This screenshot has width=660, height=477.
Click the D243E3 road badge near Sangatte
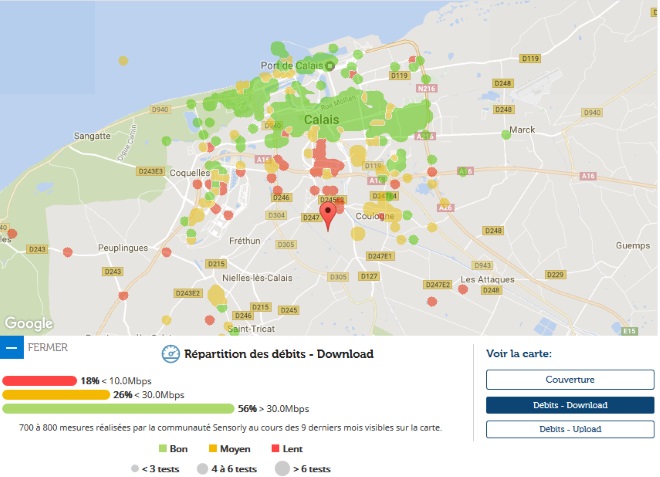pyautogui.click(x=149, y=171)
